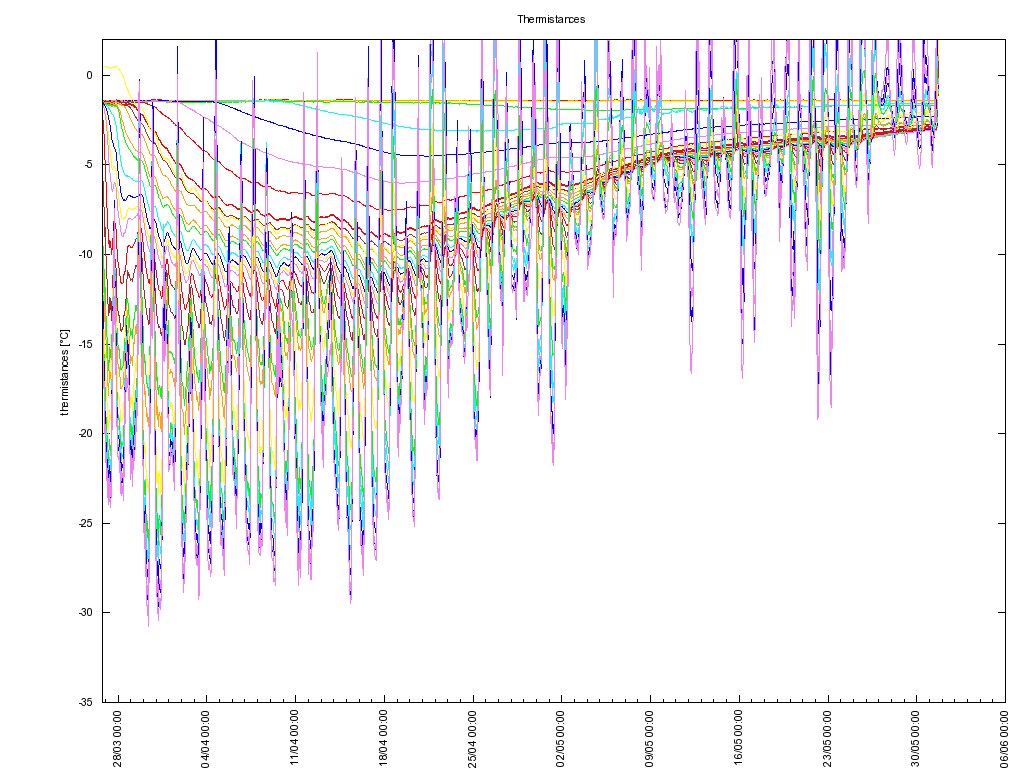Click the chart title 'Thermistarces'

[x=551, y=19]
